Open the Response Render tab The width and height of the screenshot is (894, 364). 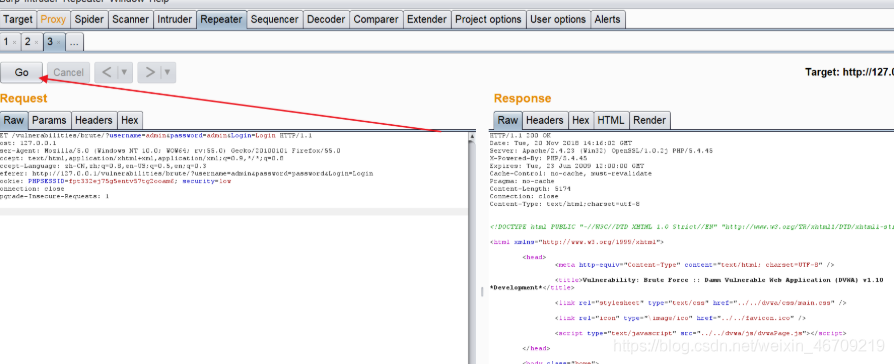pos(649,120)
